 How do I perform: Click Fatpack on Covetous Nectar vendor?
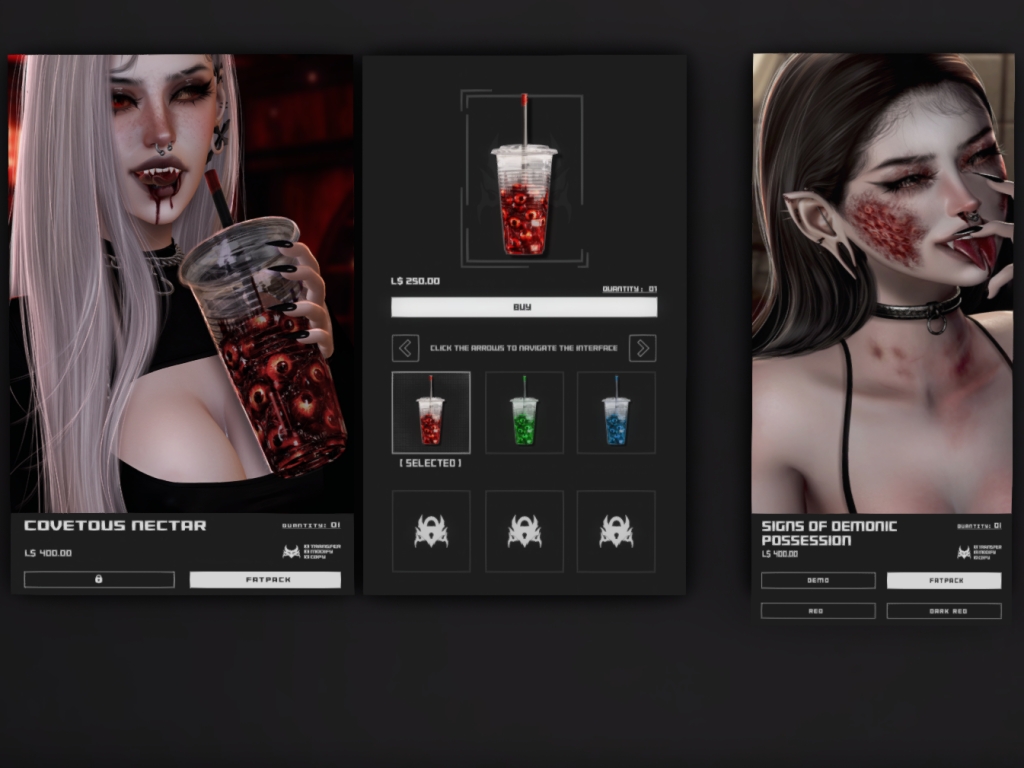265,579
